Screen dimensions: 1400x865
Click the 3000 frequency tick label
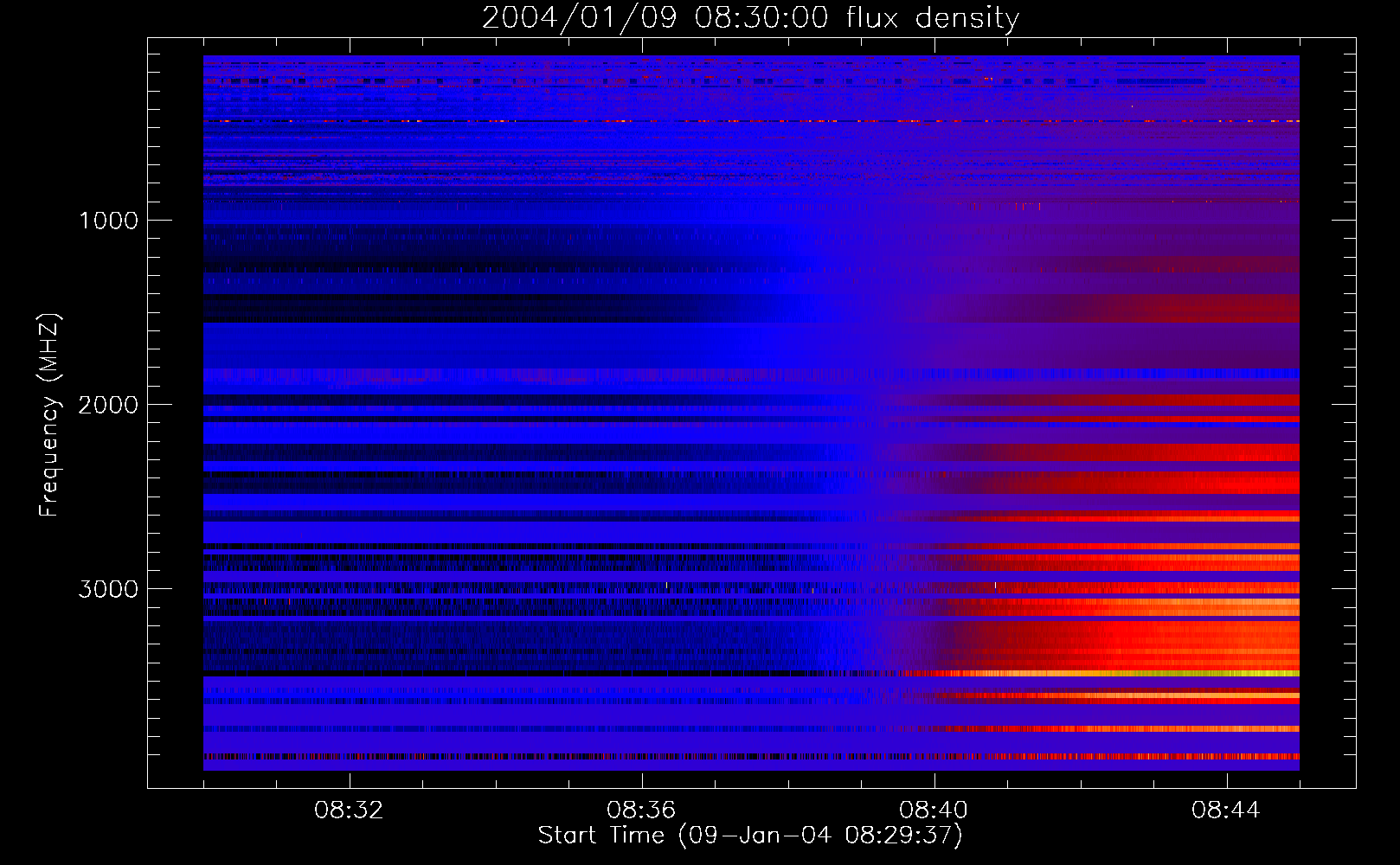pyautogui.click(x=108, y=589)
